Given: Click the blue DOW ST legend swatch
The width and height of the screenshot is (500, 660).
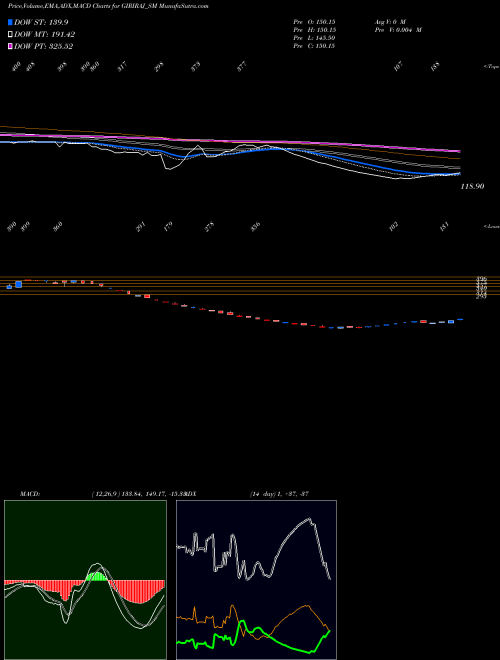Looking at the screenshot, I should pos(11,22).
